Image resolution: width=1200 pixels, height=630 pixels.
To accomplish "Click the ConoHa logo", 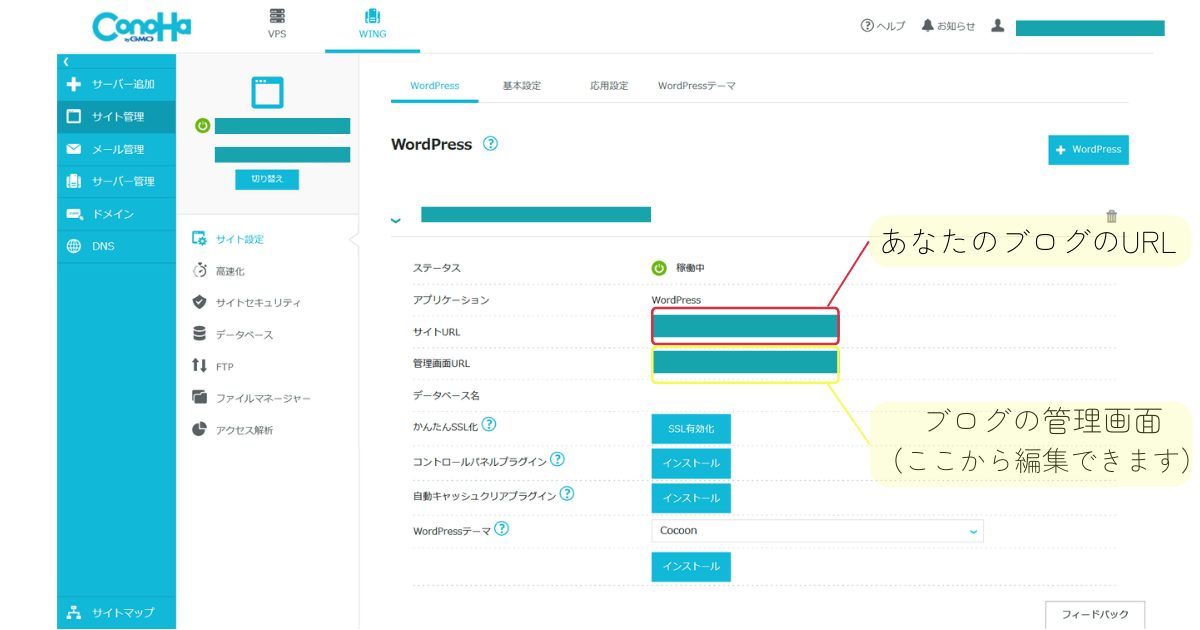I will [141, 27].
